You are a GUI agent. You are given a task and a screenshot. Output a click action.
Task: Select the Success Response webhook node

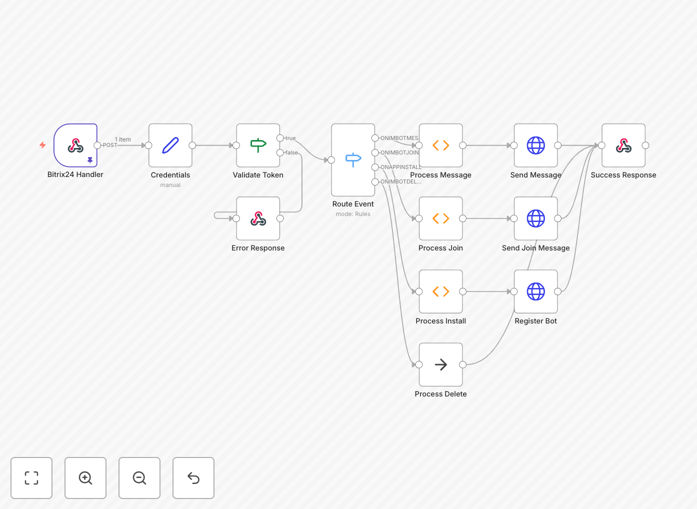(623, 145)
